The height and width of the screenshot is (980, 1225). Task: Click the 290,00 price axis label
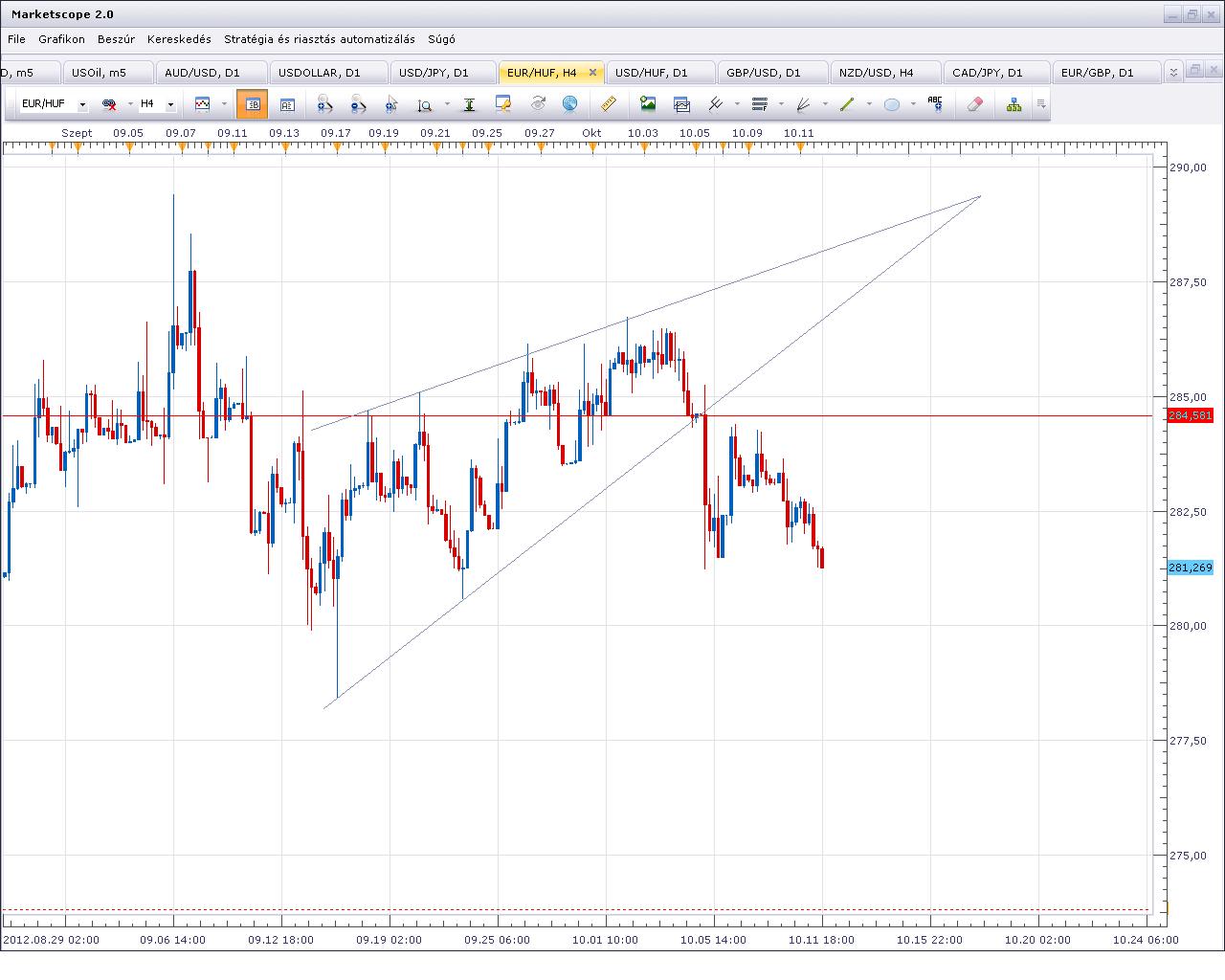coord(1189,167)
